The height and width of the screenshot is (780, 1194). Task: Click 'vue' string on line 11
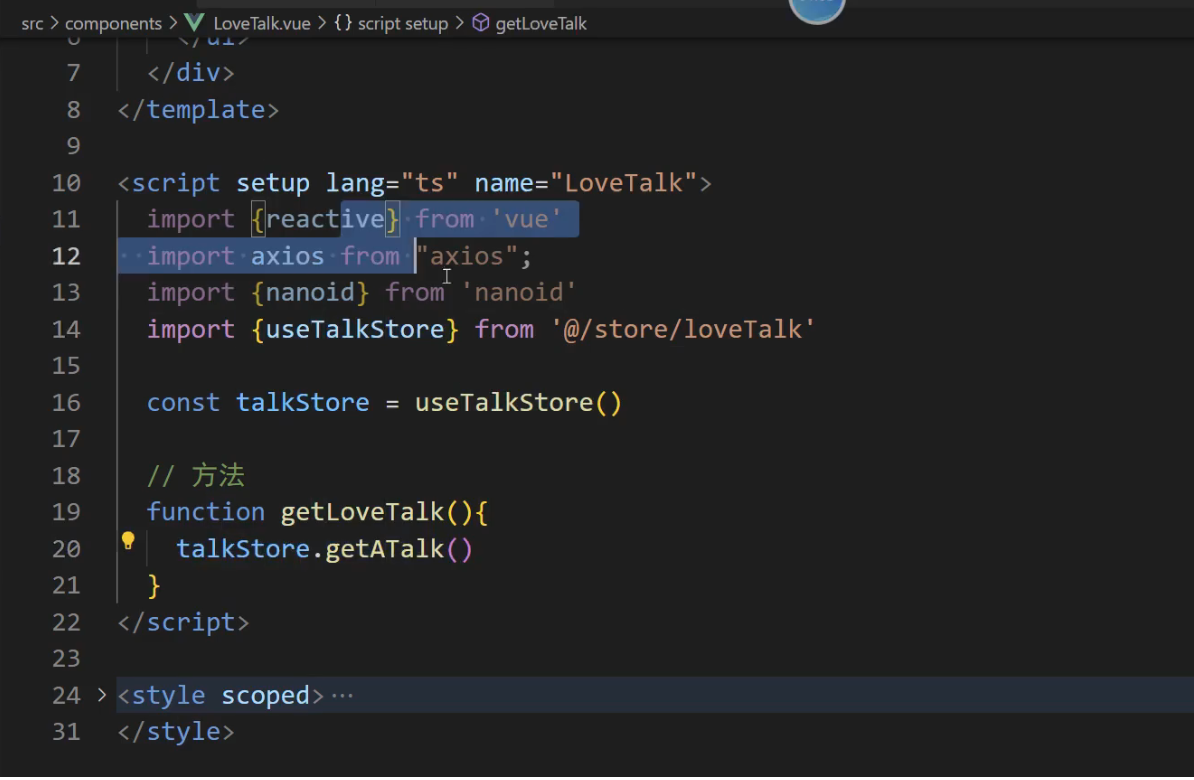[526, 219]
